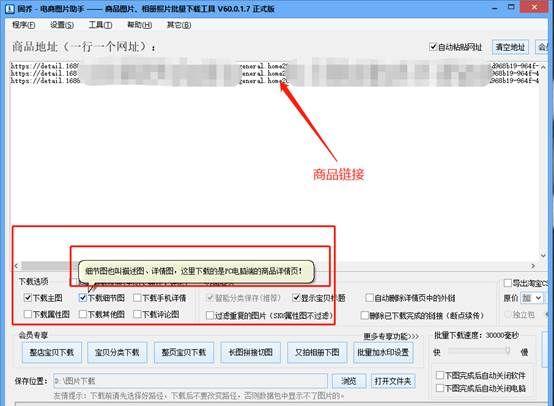This screenshot has height=406, width=554.
Task: Open the 工具(T) menu
Action: (x=100, y=25)
